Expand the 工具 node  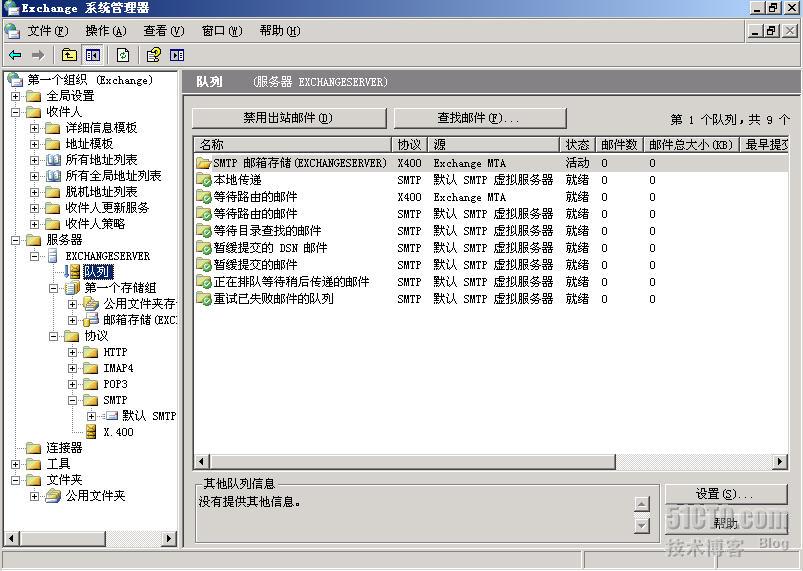15,464
